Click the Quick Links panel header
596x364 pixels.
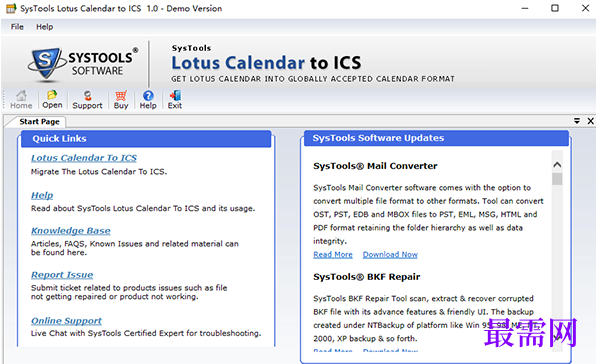146,139
